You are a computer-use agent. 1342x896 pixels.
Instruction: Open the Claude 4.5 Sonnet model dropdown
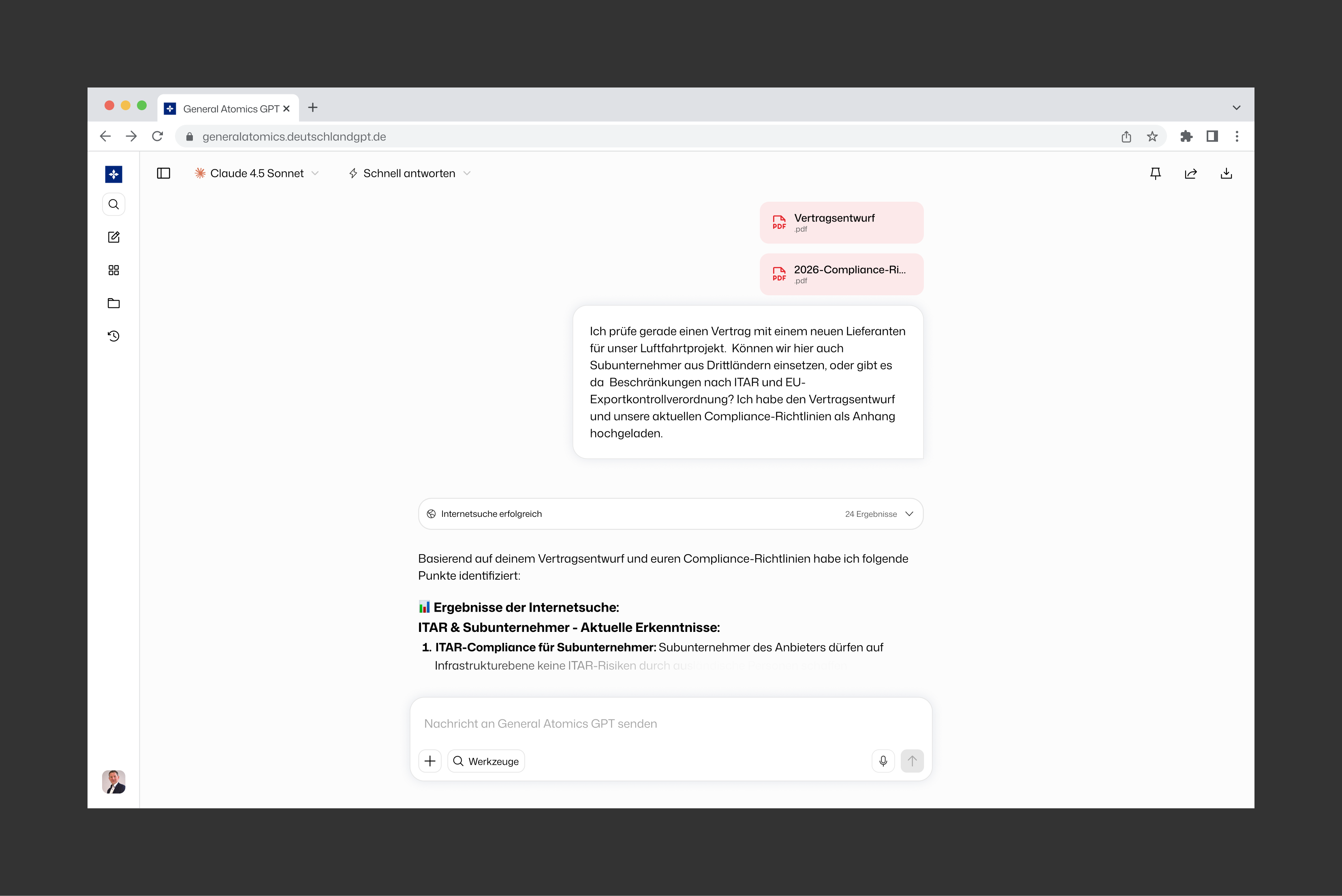point(256,173)
